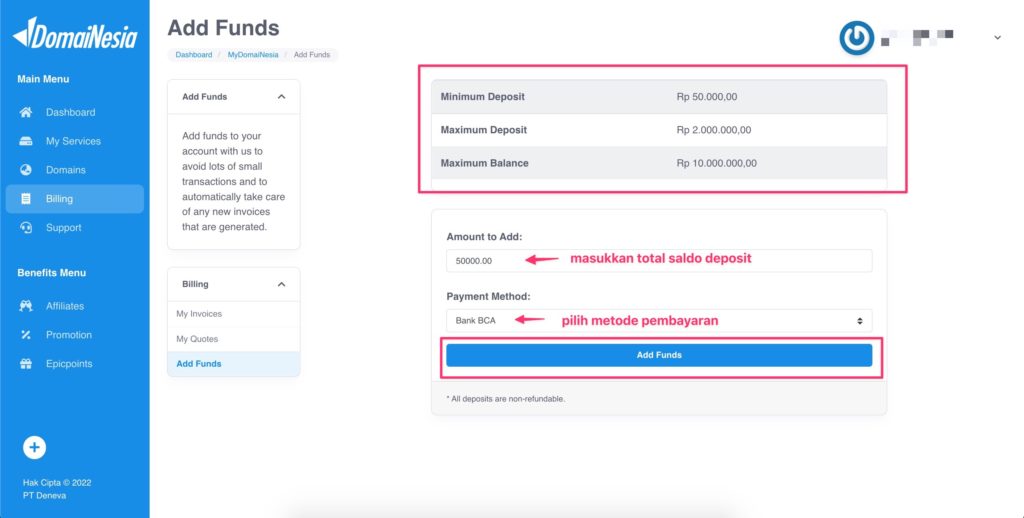Click the DomaiNesia logo

pyautogui.click(x=74, y=34)
